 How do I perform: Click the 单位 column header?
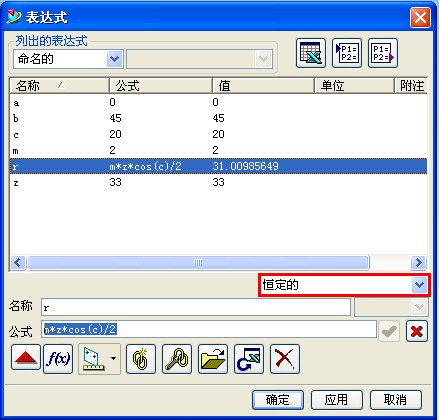[x=354, y=86]
